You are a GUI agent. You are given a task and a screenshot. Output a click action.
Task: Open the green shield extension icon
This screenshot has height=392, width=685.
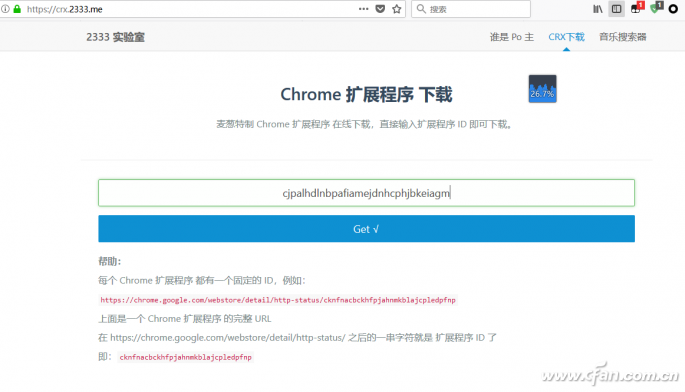click(656, 8)
